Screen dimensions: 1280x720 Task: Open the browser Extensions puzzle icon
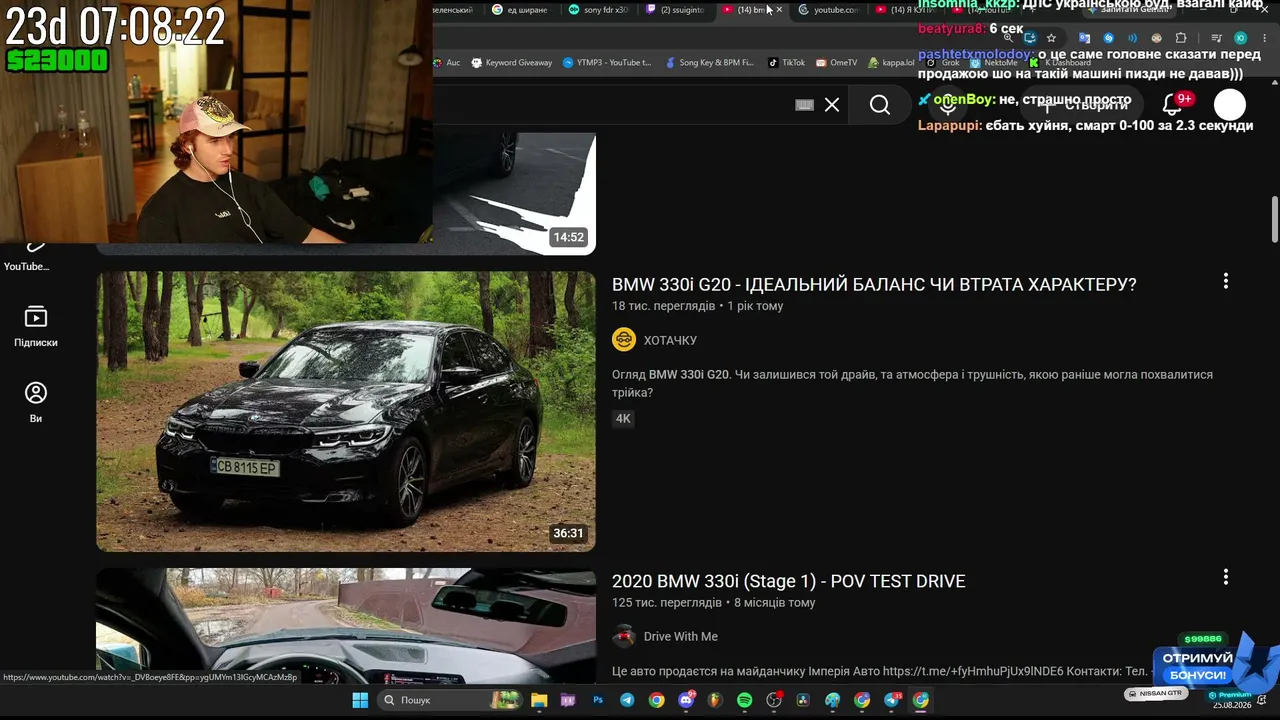1181,38
